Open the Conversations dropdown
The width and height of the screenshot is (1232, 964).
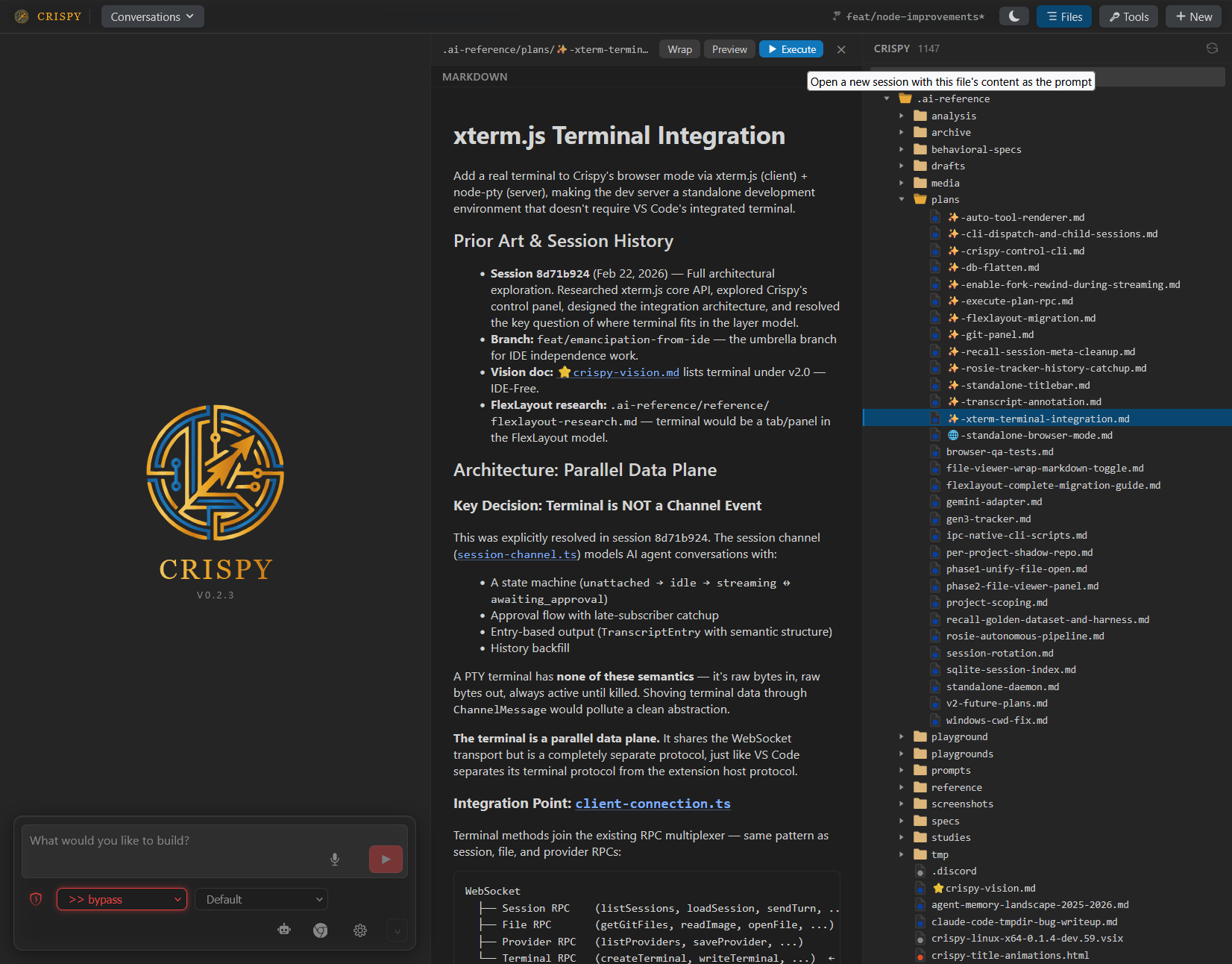tap(152, 16)
